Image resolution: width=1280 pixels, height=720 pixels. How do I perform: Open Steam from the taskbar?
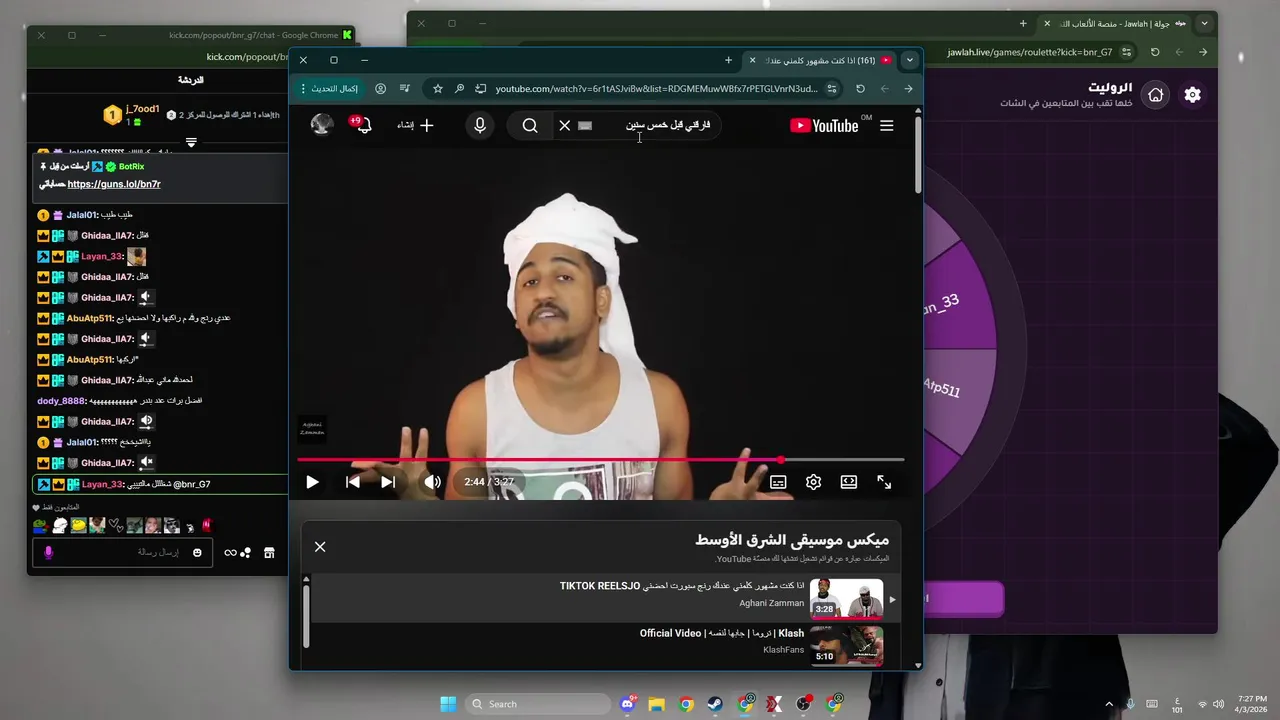click(x=715, y=704)
